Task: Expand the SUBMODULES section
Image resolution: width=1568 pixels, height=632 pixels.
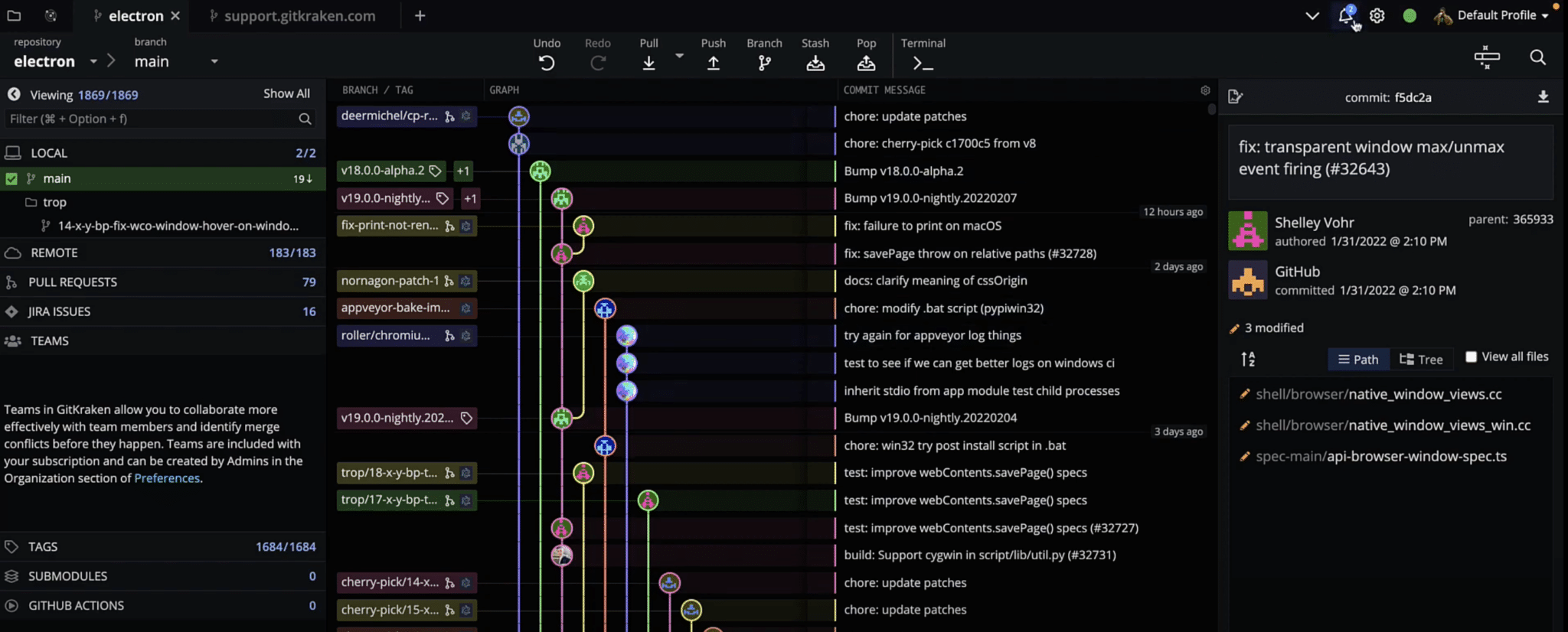Action: [162, 576]
